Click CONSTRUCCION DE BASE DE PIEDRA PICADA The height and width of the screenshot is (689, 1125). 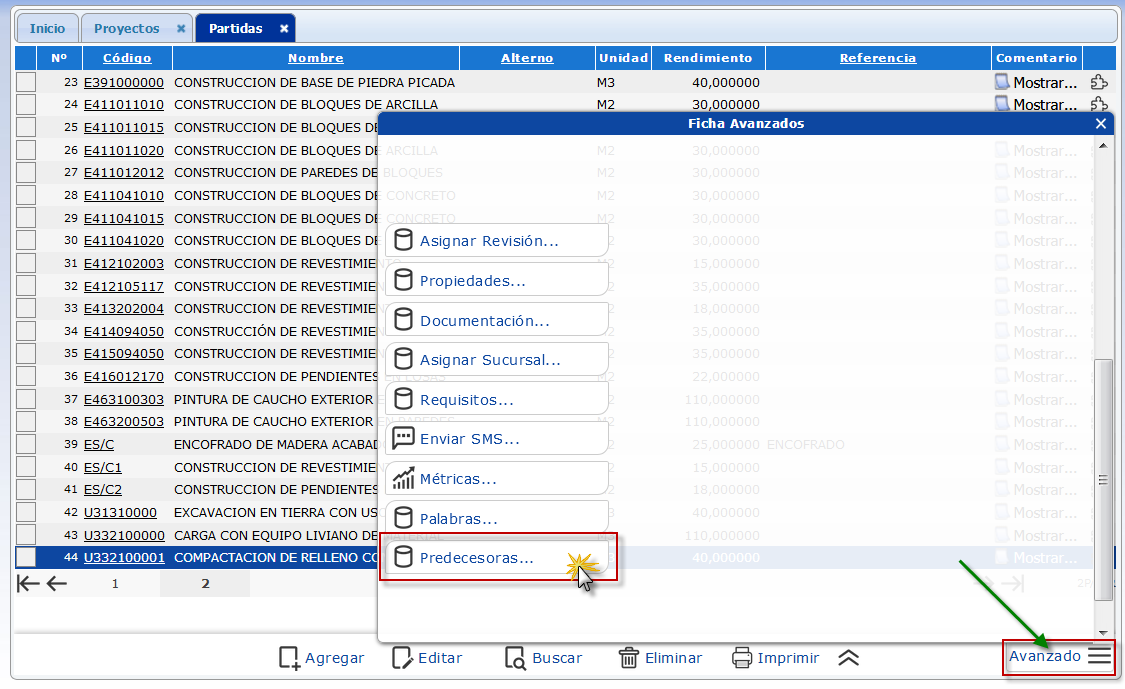(x=314, y=83)
